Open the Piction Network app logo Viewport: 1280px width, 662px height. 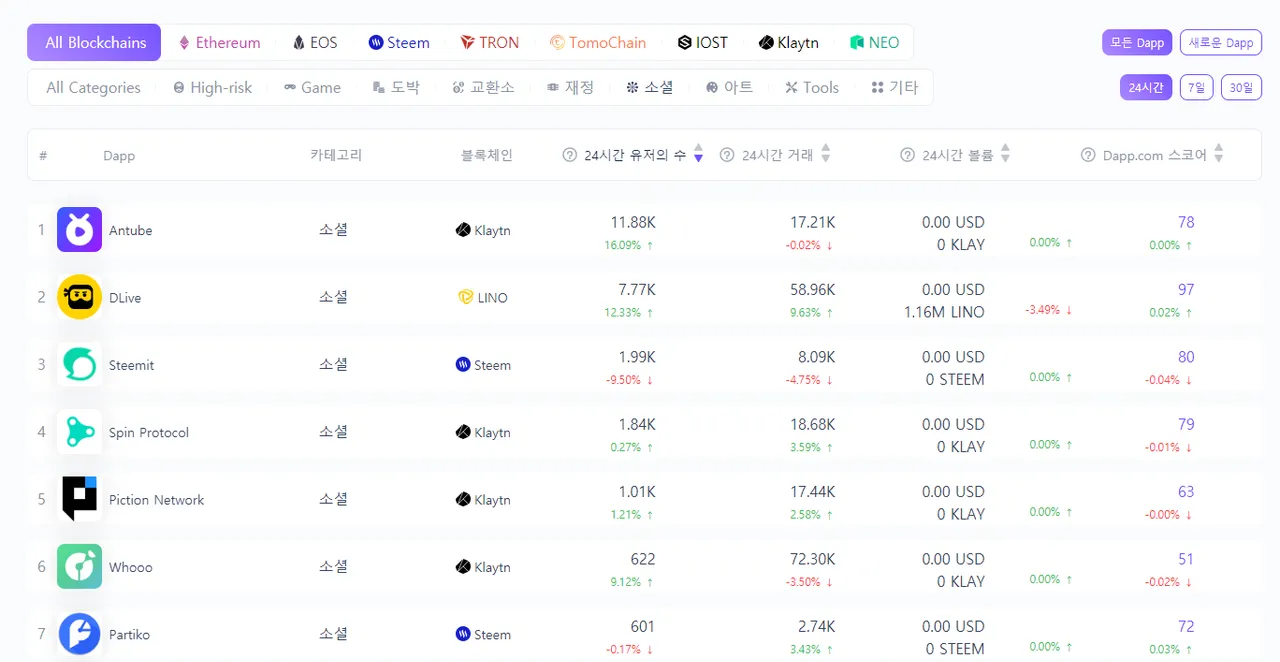(79, 499)
